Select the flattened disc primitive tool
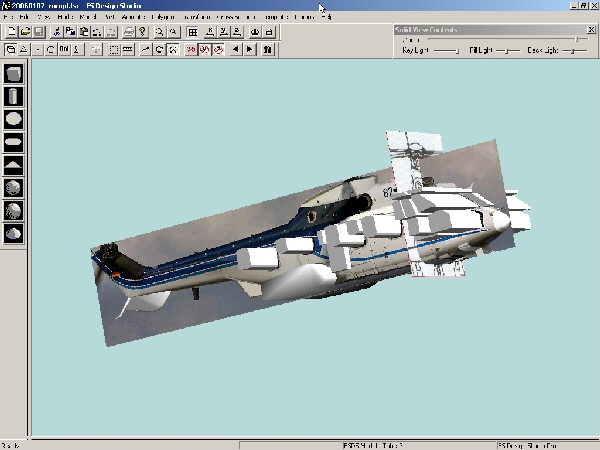Image resolution: width=600 pixels, height=450 pixels. [x=14, y=142]
